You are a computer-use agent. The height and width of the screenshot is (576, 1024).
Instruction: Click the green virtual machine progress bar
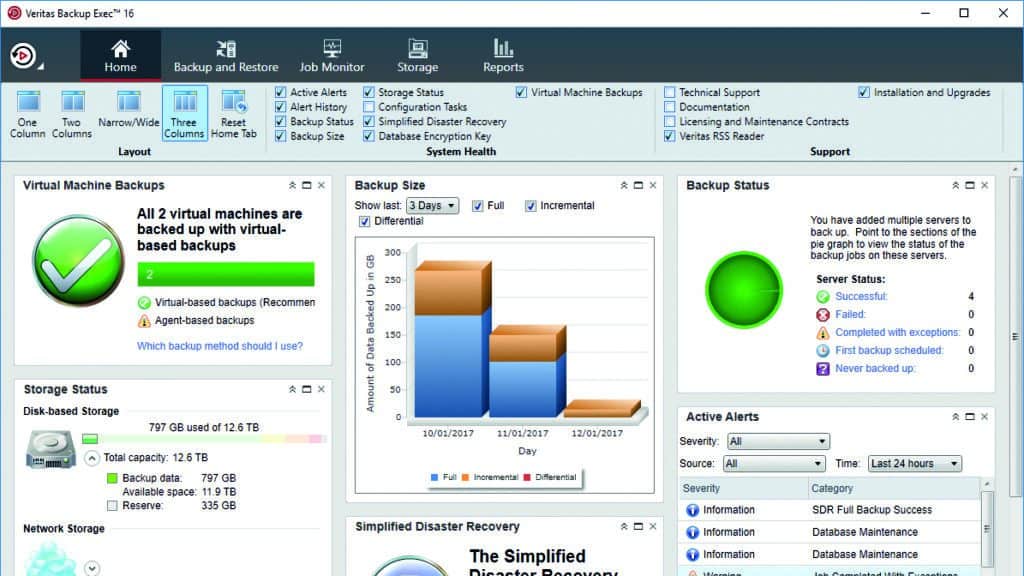(226, 274)
